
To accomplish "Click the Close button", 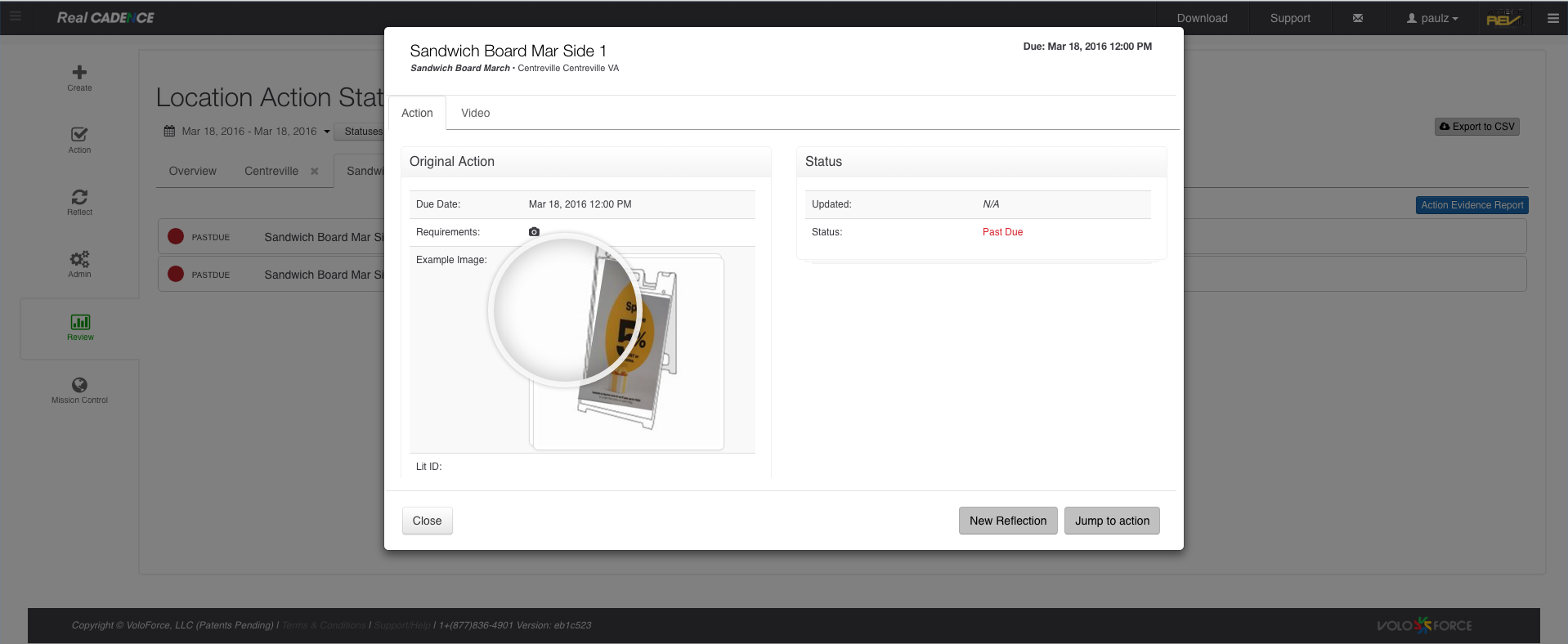I will 427,521.
